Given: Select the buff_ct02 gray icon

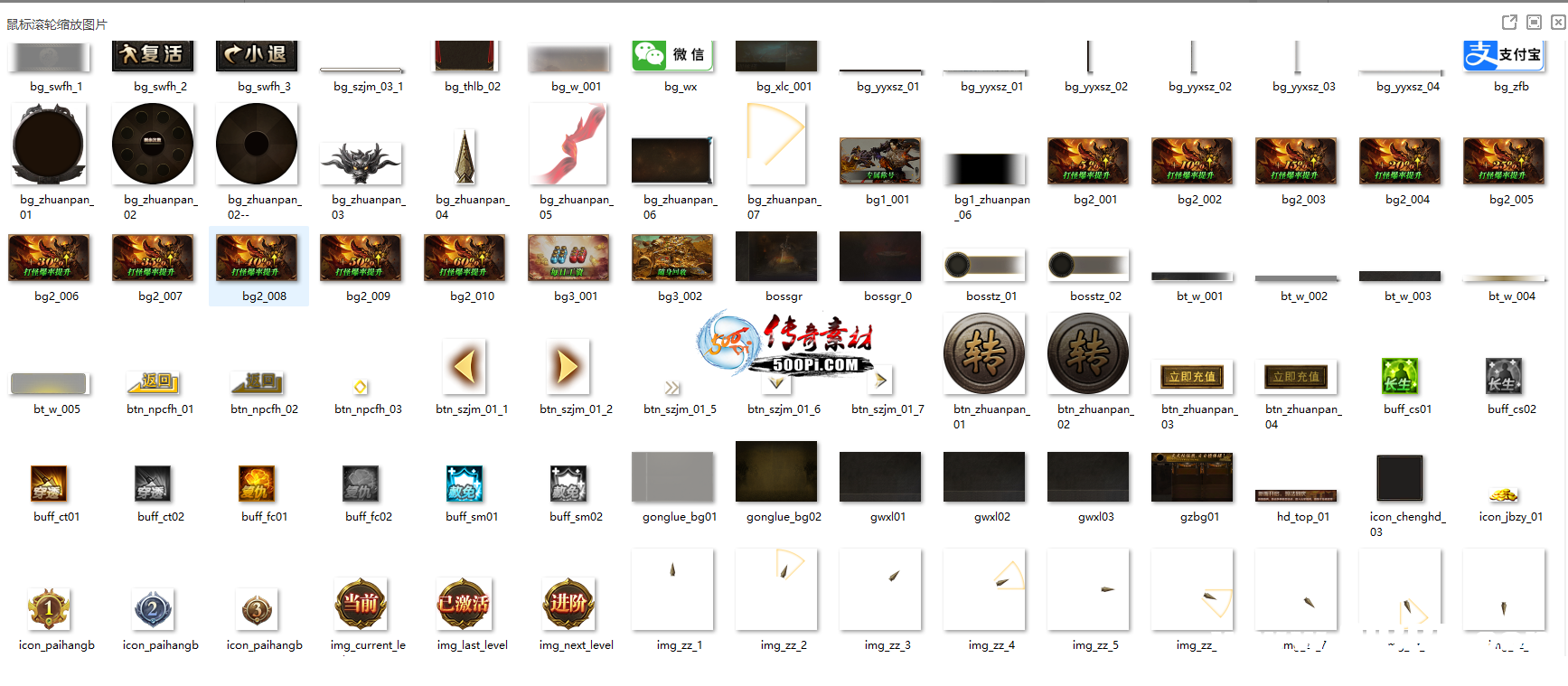Looking at the screenshot, I should point(153,484).
